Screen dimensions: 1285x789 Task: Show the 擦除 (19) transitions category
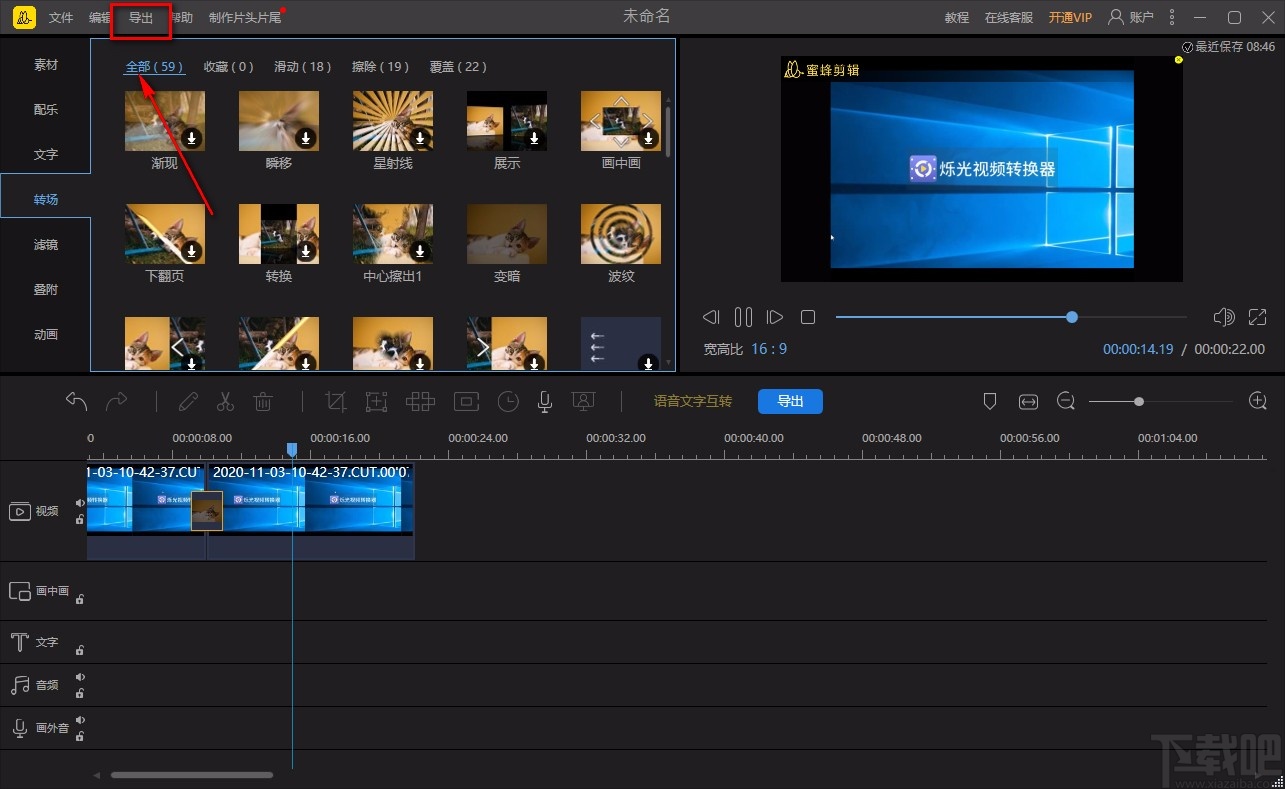click(x=380, y=67)
